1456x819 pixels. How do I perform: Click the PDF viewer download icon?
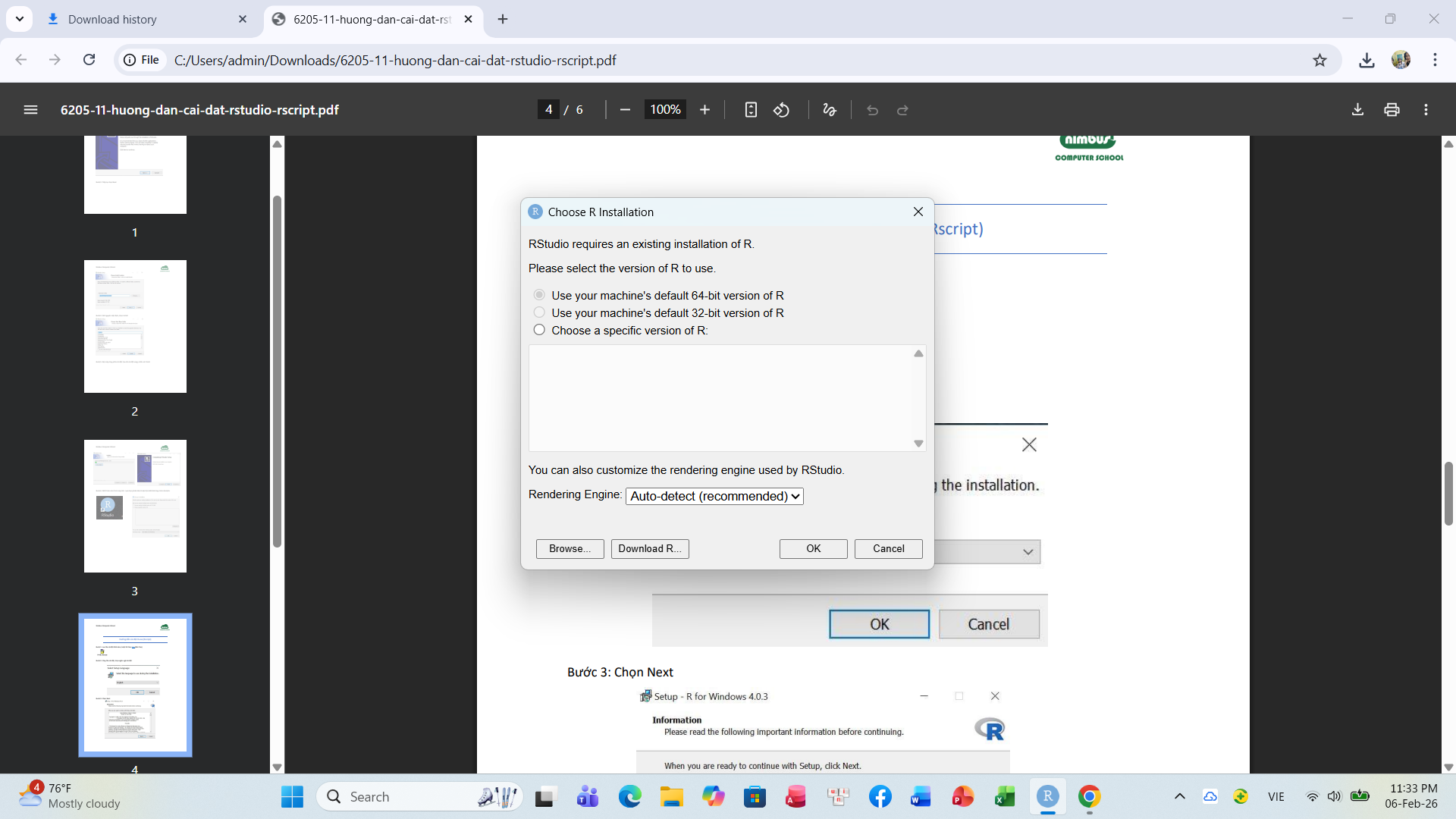1357,110
